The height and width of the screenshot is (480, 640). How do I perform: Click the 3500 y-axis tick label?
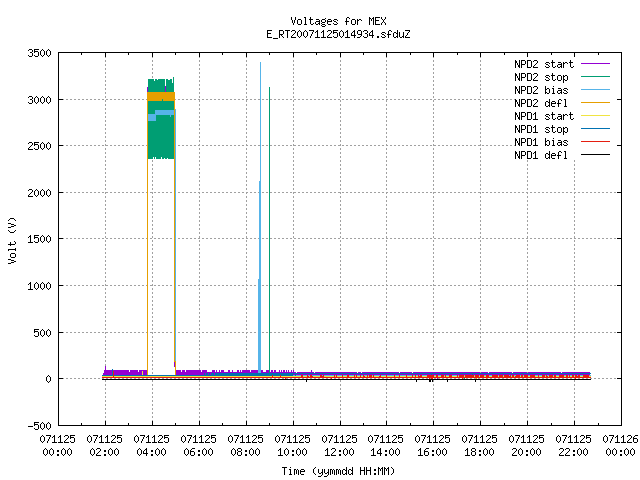[39, 53]
